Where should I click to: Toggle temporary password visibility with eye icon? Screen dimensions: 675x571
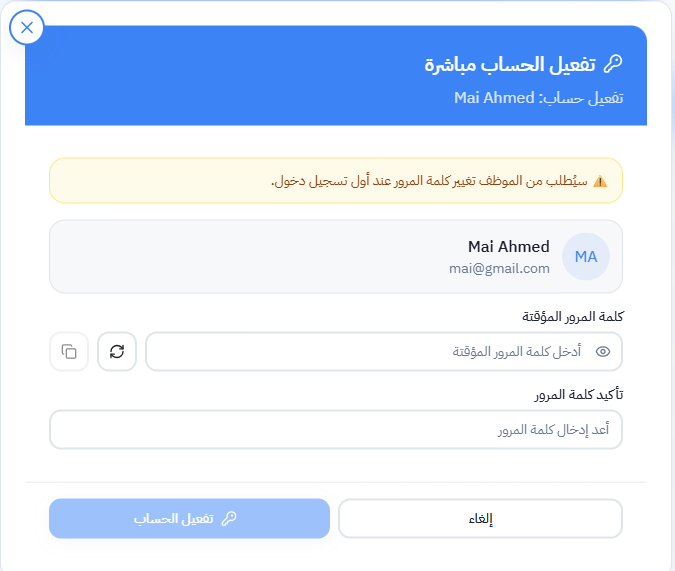coord(602,352)
